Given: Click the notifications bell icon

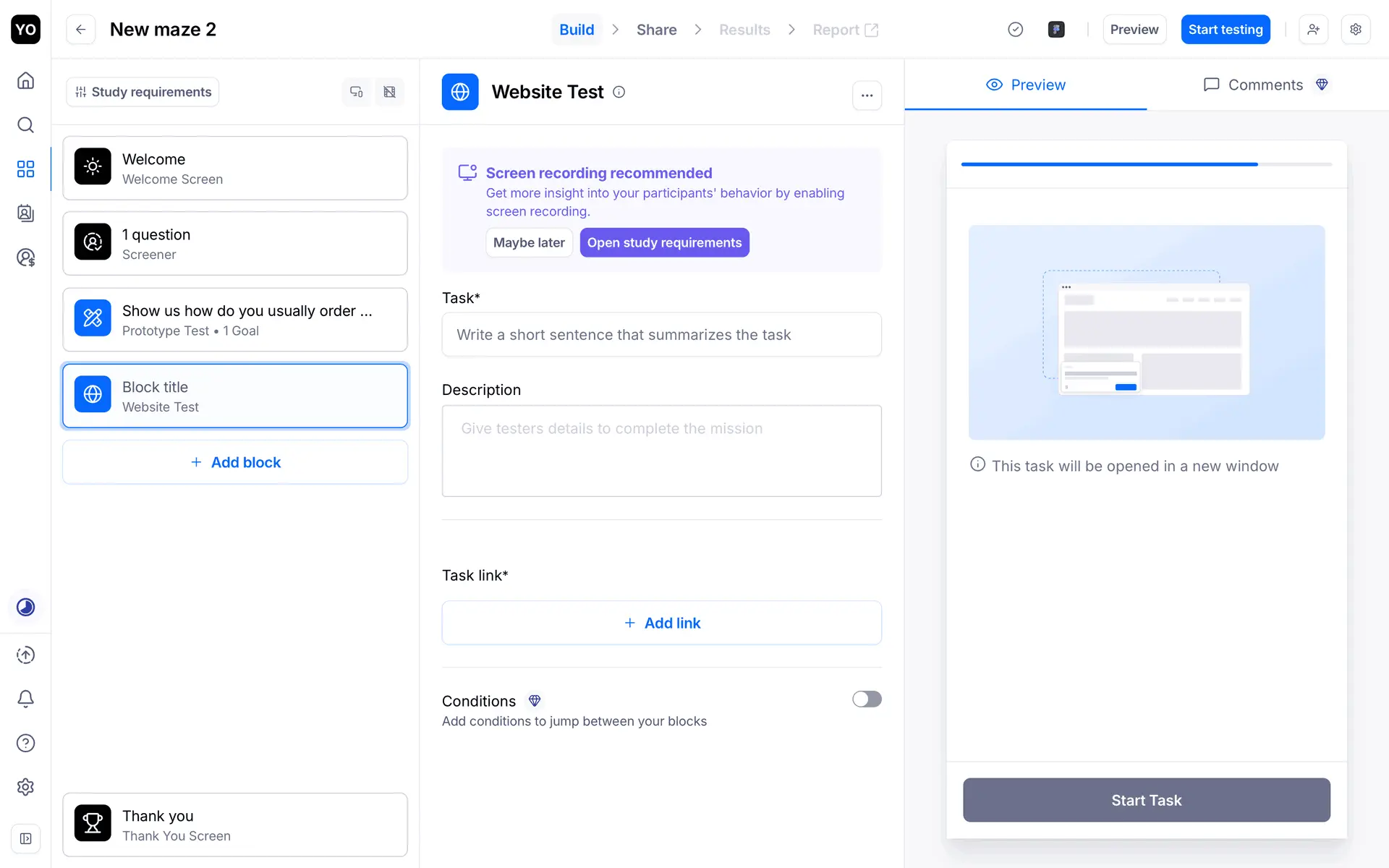Looking at the screenshot, I should point(25,699).
